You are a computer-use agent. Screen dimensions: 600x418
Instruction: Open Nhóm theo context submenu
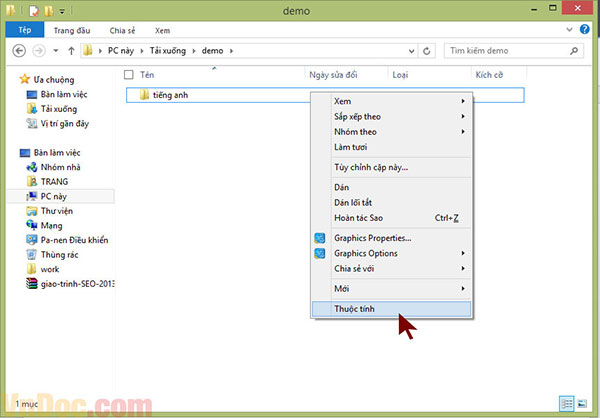[x=392, y=132]
